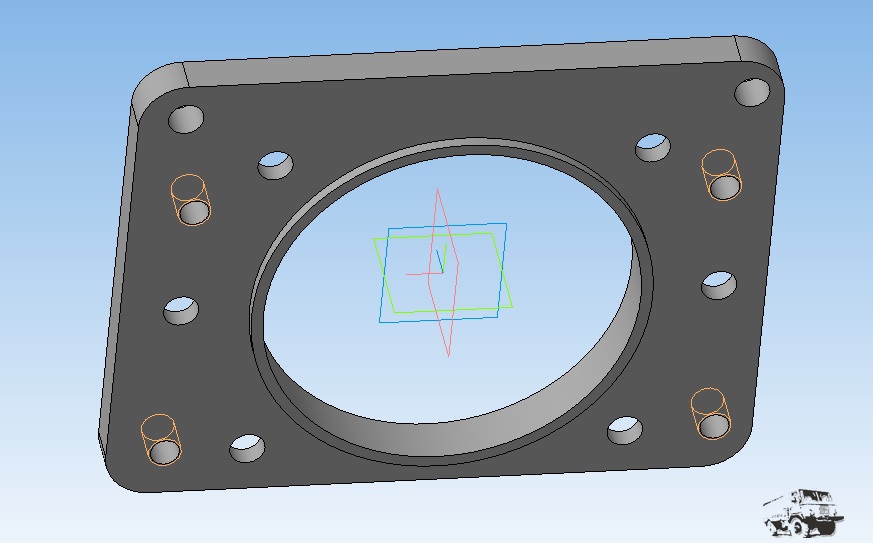Select the through hole just lower-right of the central bore
The image size is (873, 543).
[x=625, y=431]
